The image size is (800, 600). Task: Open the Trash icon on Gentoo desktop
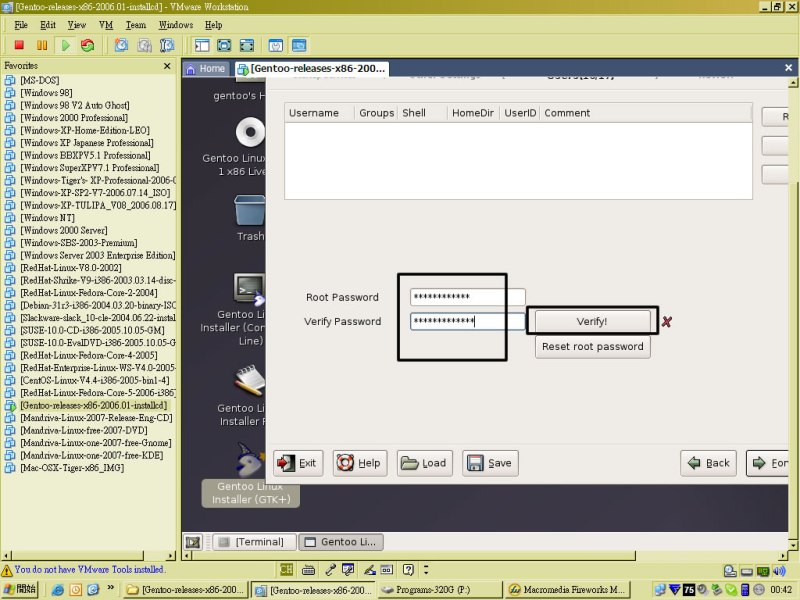coord(249,210)
